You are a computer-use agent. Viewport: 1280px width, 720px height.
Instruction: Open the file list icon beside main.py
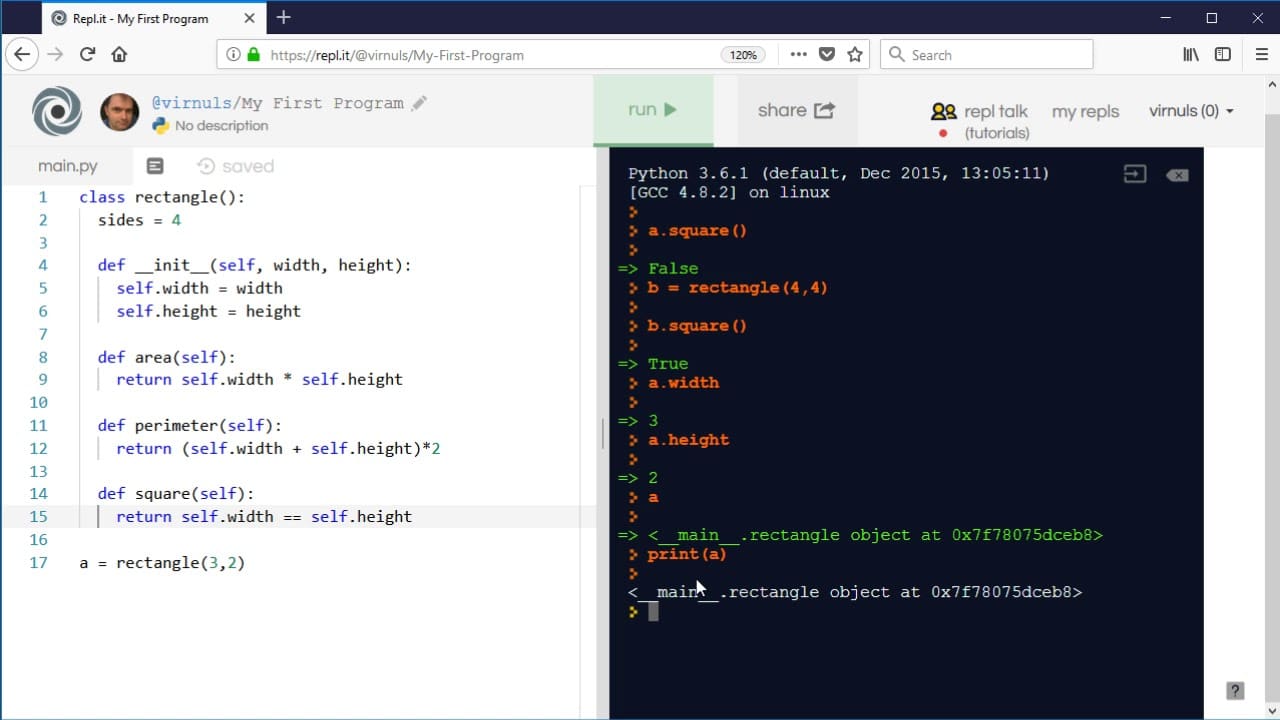[155, 166]
